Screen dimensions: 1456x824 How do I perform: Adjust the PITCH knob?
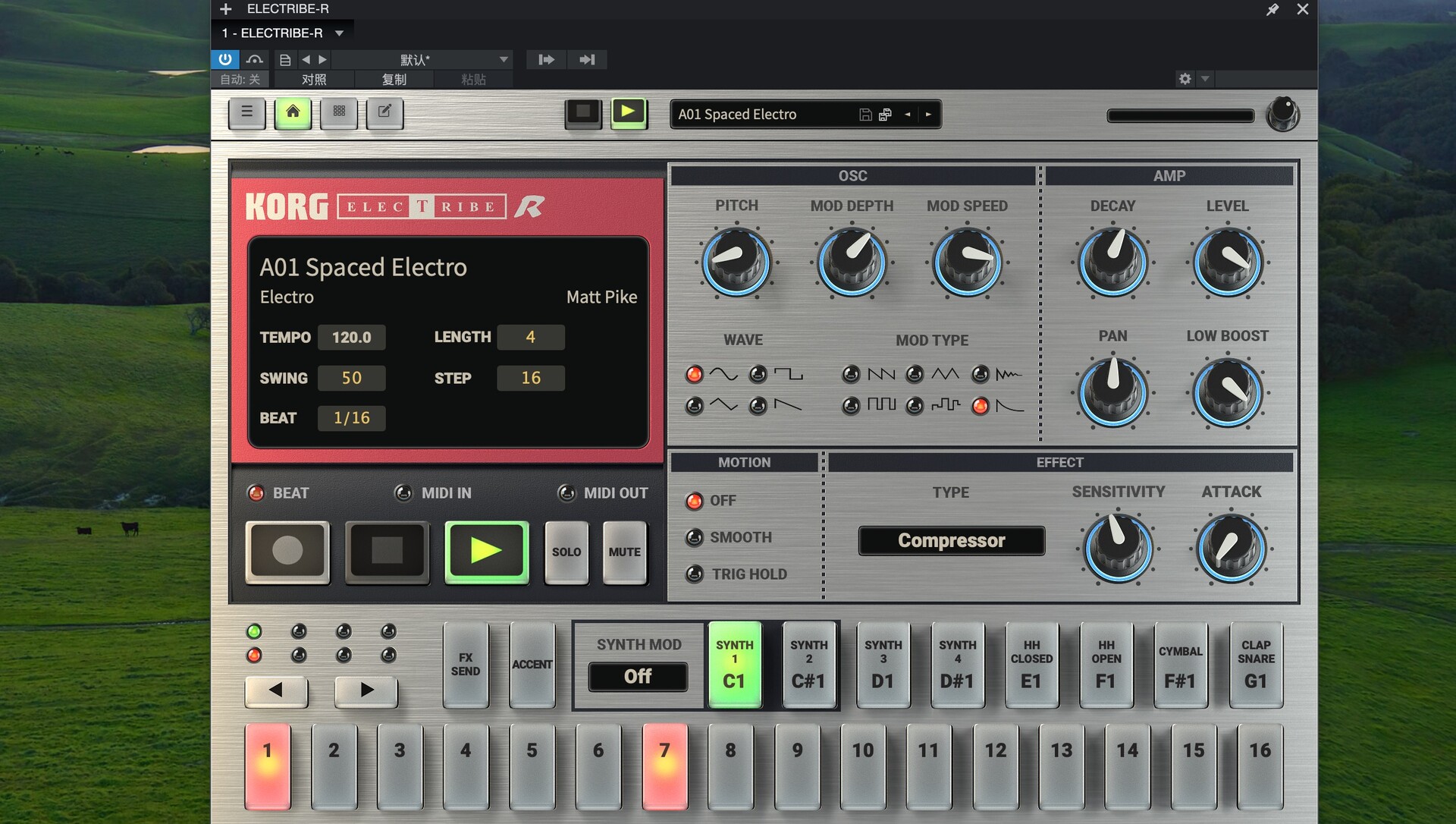click(736, 263)
